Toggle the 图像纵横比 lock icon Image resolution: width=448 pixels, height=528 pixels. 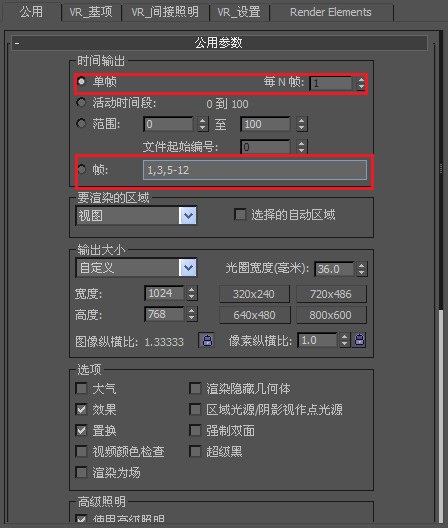pos(207,340)
